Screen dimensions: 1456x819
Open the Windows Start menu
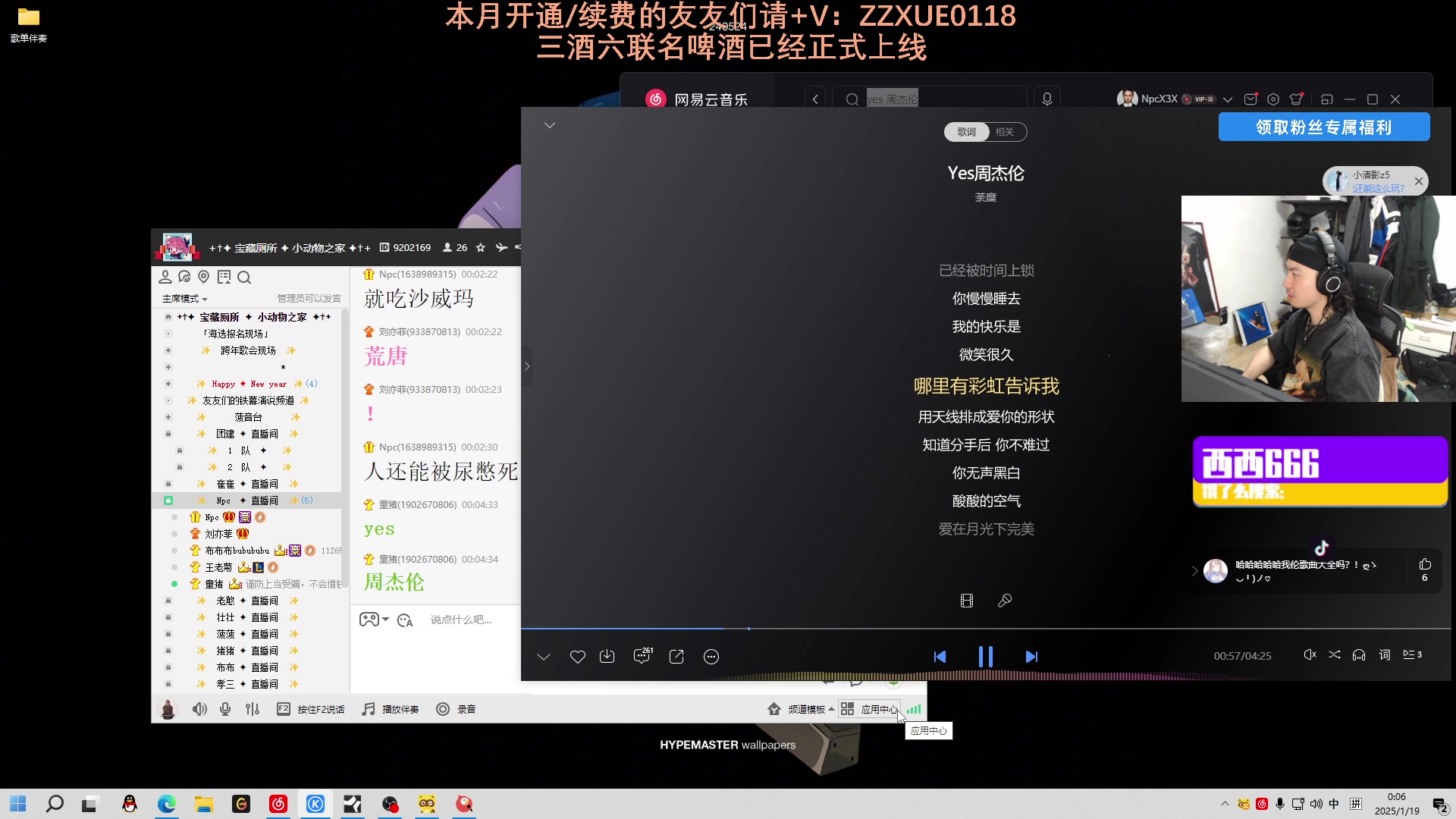coord(18,804)
